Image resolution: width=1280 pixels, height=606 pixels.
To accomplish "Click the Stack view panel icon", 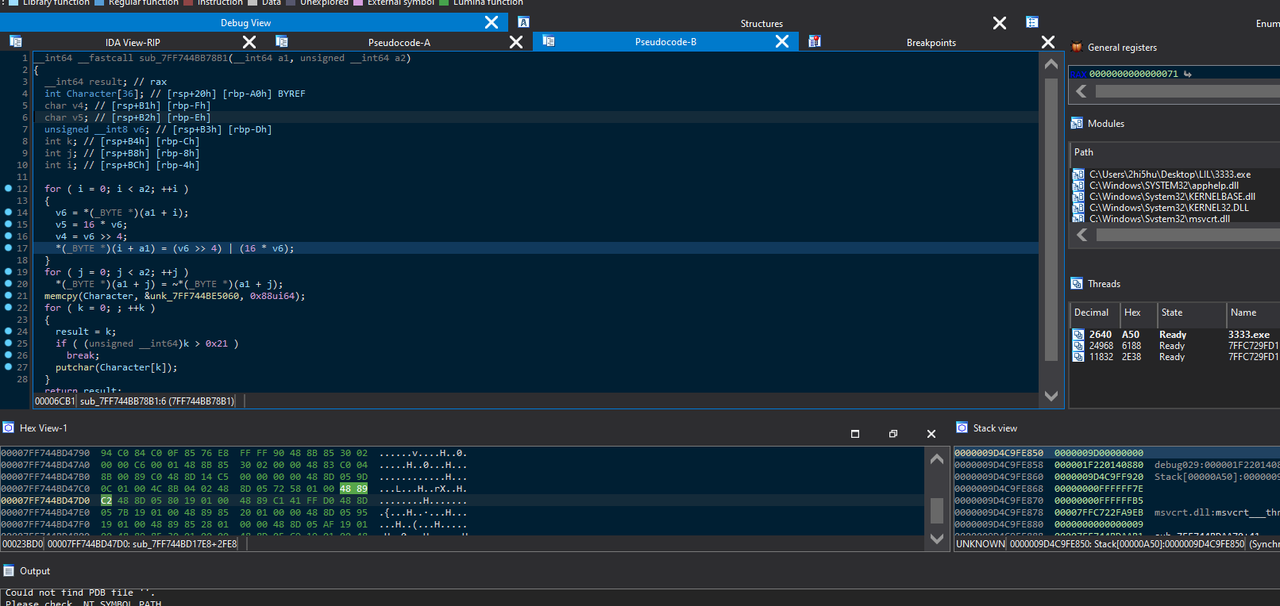I will pos(961,428).
